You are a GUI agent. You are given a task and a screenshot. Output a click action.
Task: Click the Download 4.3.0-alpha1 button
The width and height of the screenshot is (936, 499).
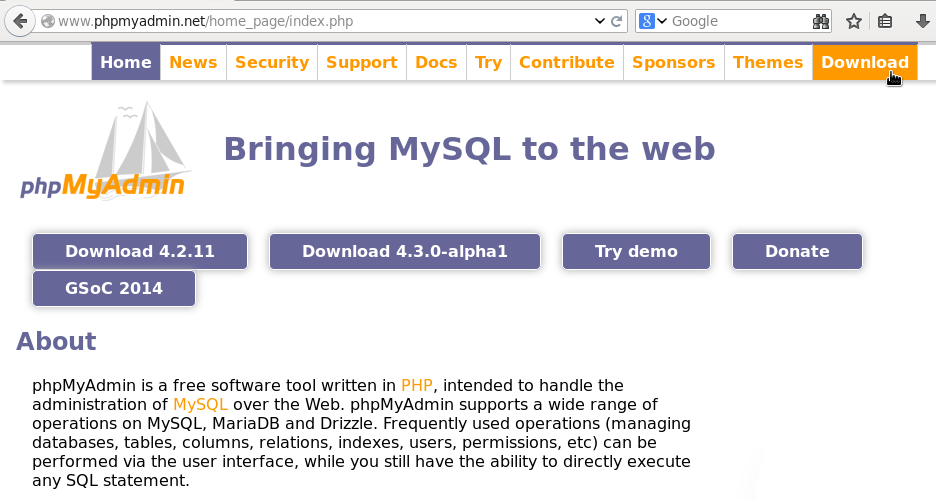click(405, 252)
